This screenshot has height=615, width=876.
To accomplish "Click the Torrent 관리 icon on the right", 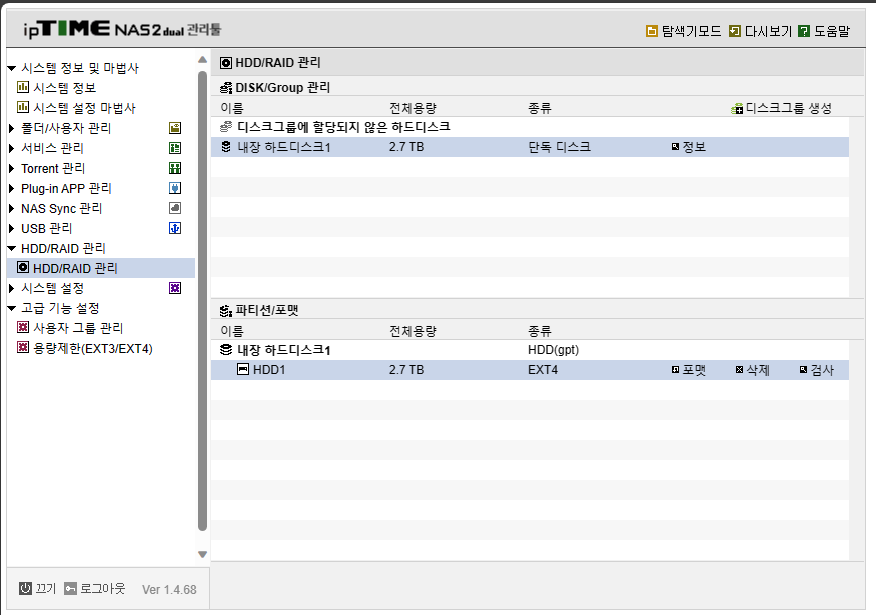I will (175, 168).
